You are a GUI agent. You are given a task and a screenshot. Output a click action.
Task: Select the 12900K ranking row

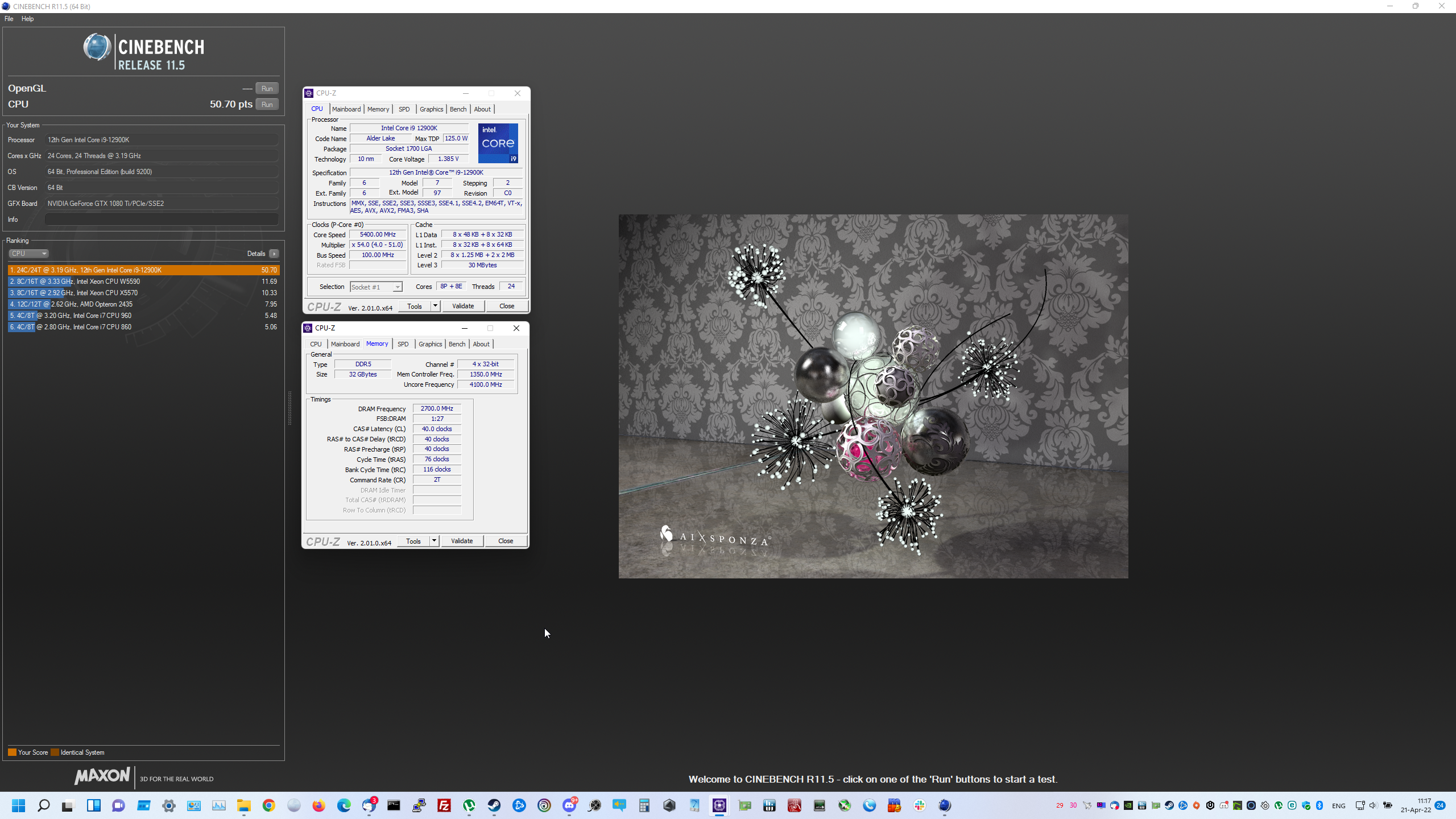click(143, 270)
